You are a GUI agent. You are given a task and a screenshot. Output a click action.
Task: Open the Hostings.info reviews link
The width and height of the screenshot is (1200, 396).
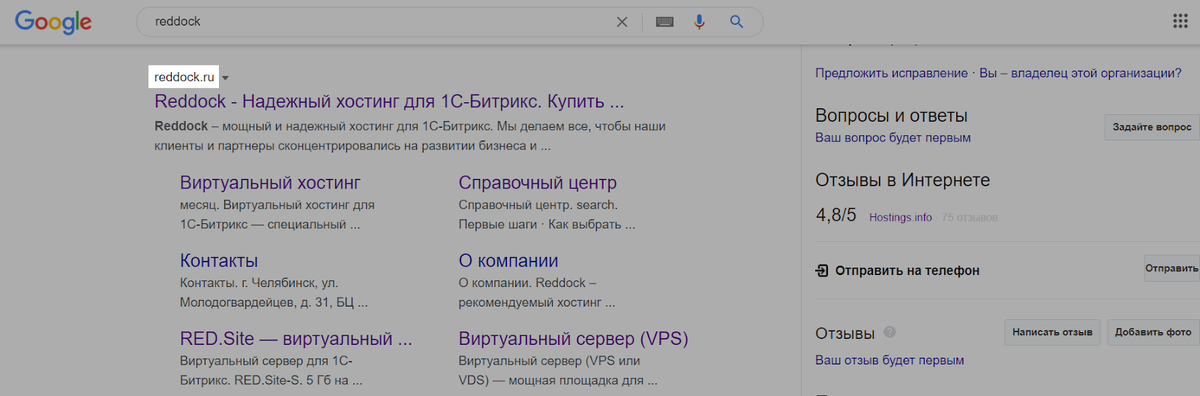pos(900,217)
